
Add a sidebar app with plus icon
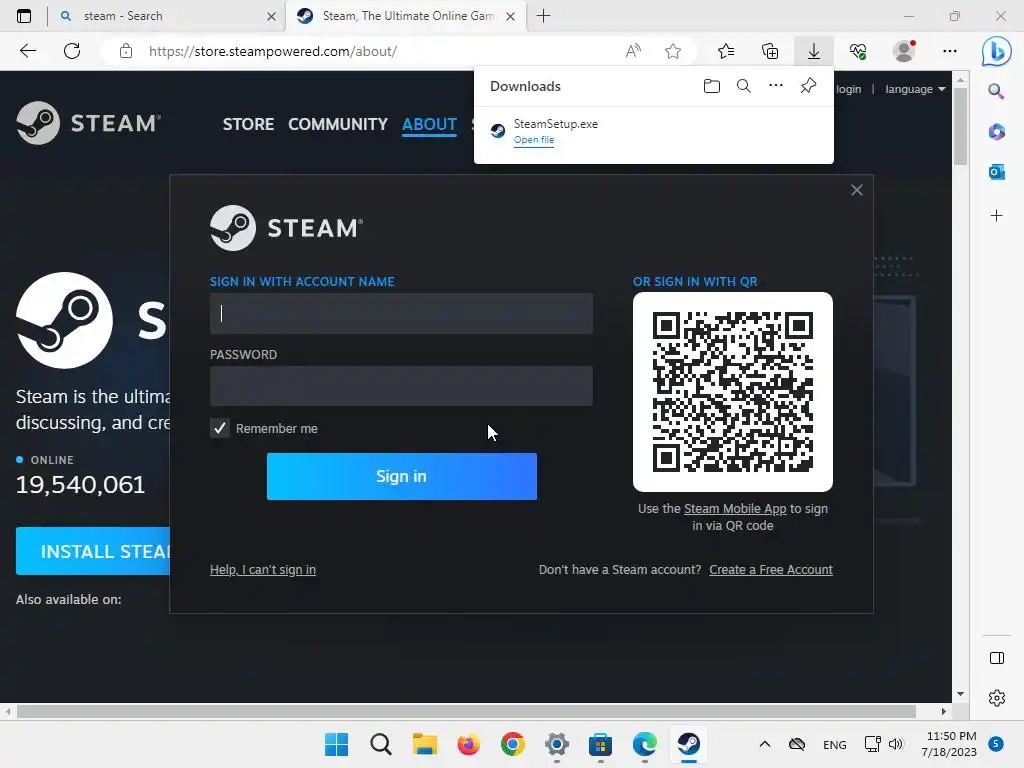tap(996, 216)
